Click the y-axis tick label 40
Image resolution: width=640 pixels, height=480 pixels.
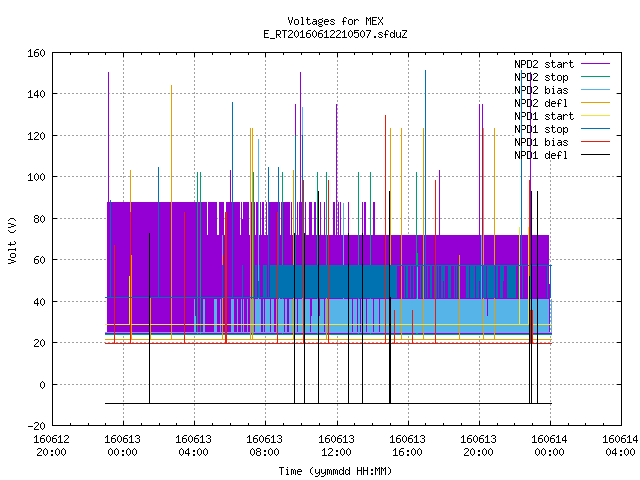click(x=39, y=302)
